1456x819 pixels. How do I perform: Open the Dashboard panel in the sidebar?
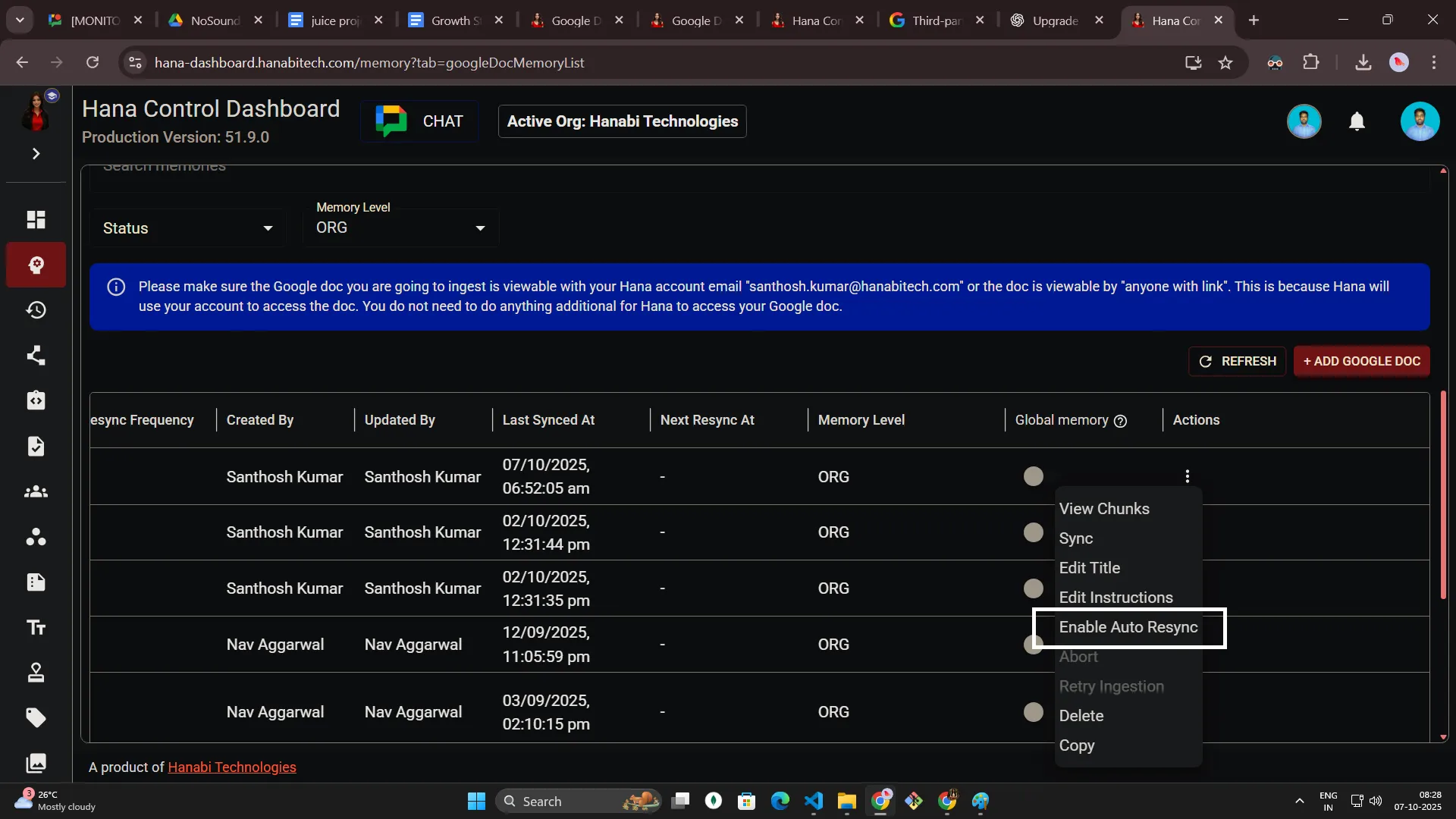tap(36, 219)
